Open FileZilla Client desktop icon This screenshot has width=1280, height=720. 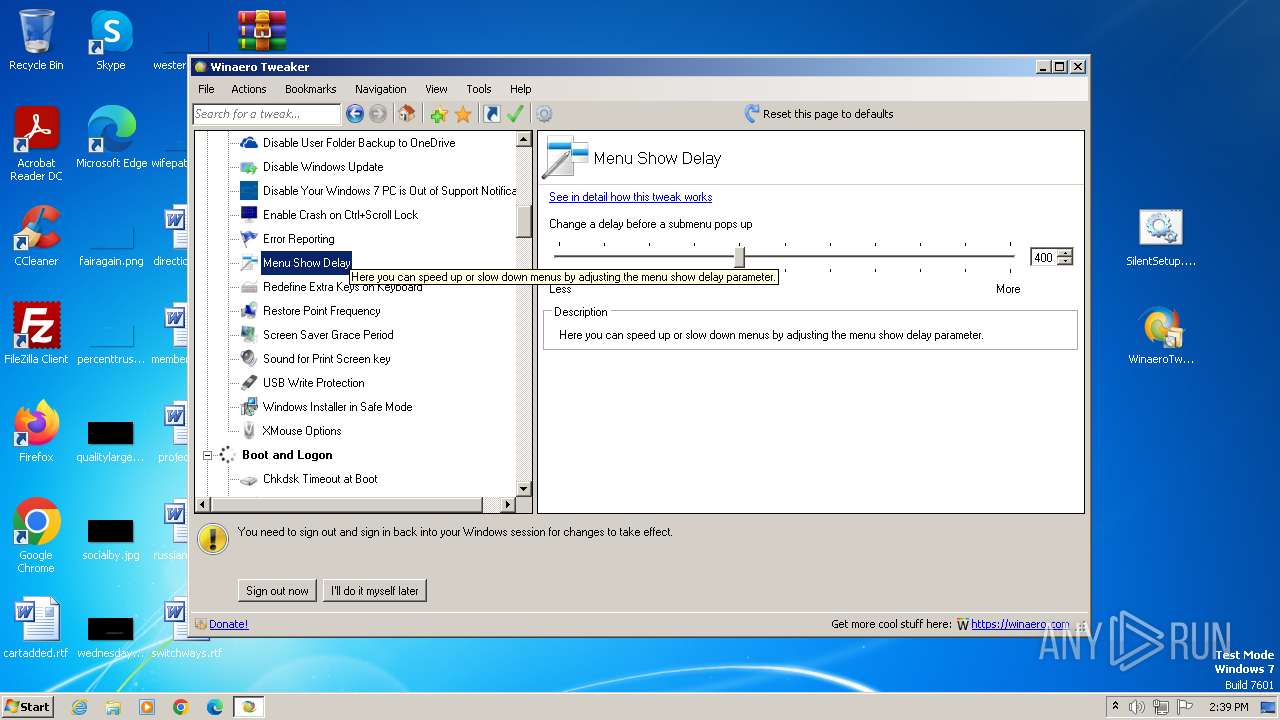click(36, 333)
